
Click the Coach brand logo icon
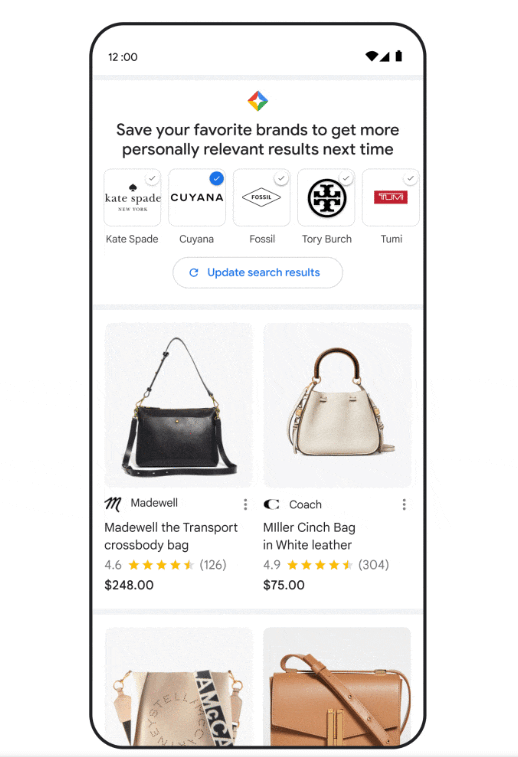tap(271, 505)
